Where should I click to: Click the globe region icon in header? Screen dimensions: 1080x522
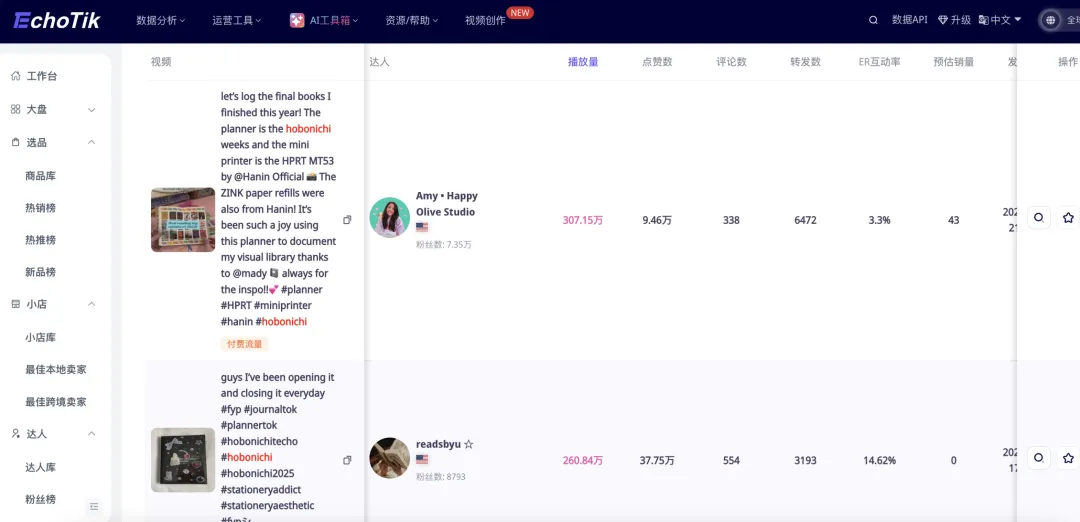tap(1050, 20)
